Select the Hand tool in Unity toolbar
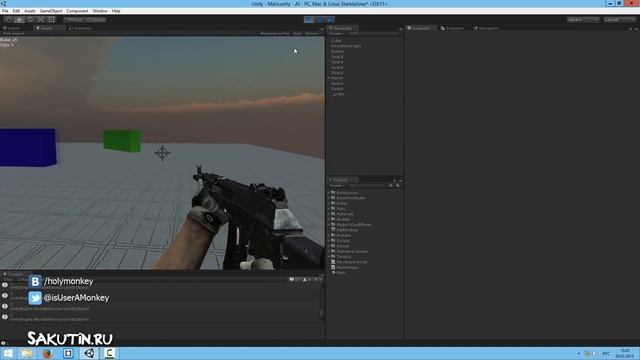The height and width of the screenshot is (360, 640). 9,20
